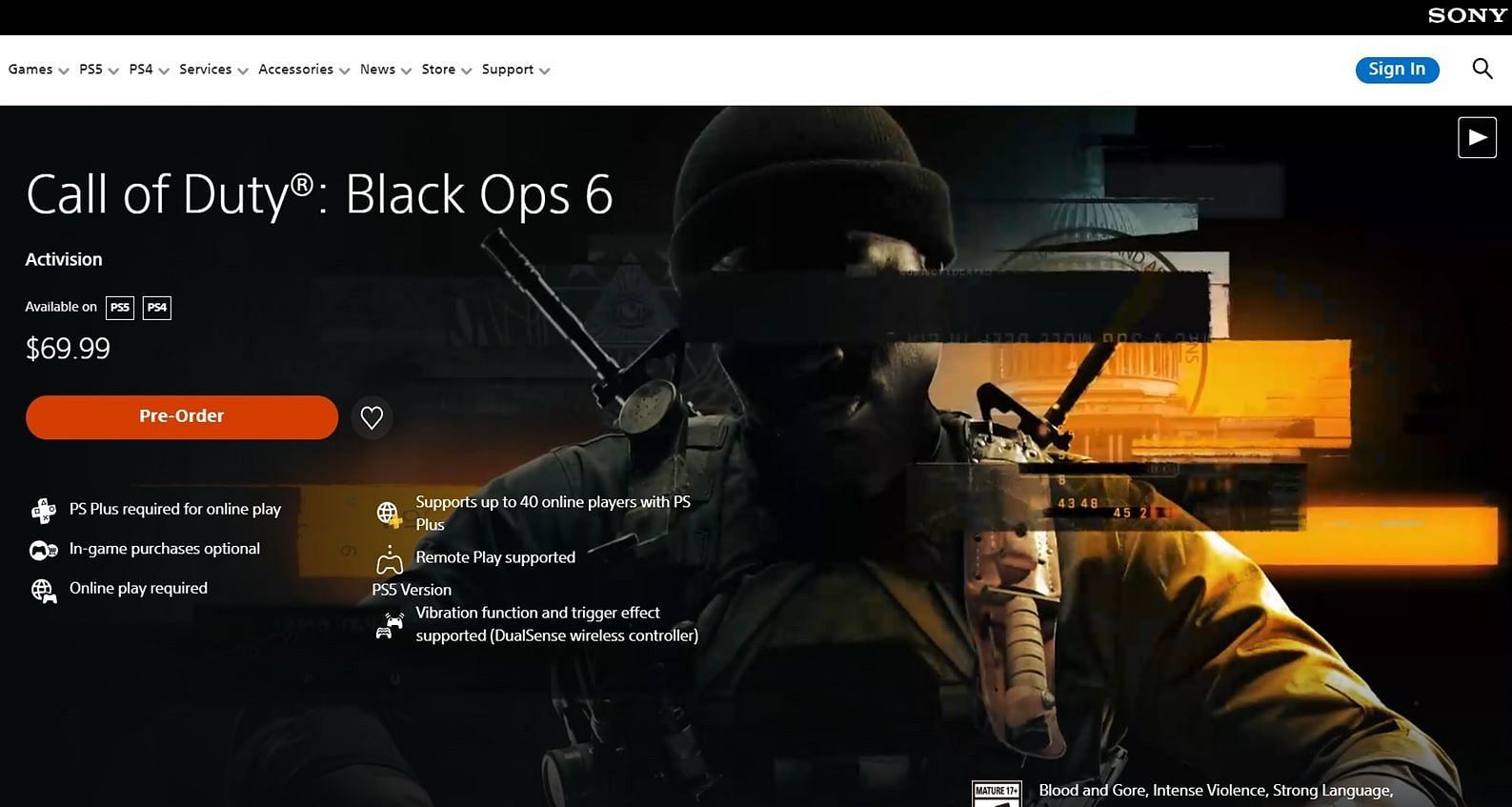Click the online play required globe icon
The height and width of the screenshot is (807, 1512).
[44, 591]
